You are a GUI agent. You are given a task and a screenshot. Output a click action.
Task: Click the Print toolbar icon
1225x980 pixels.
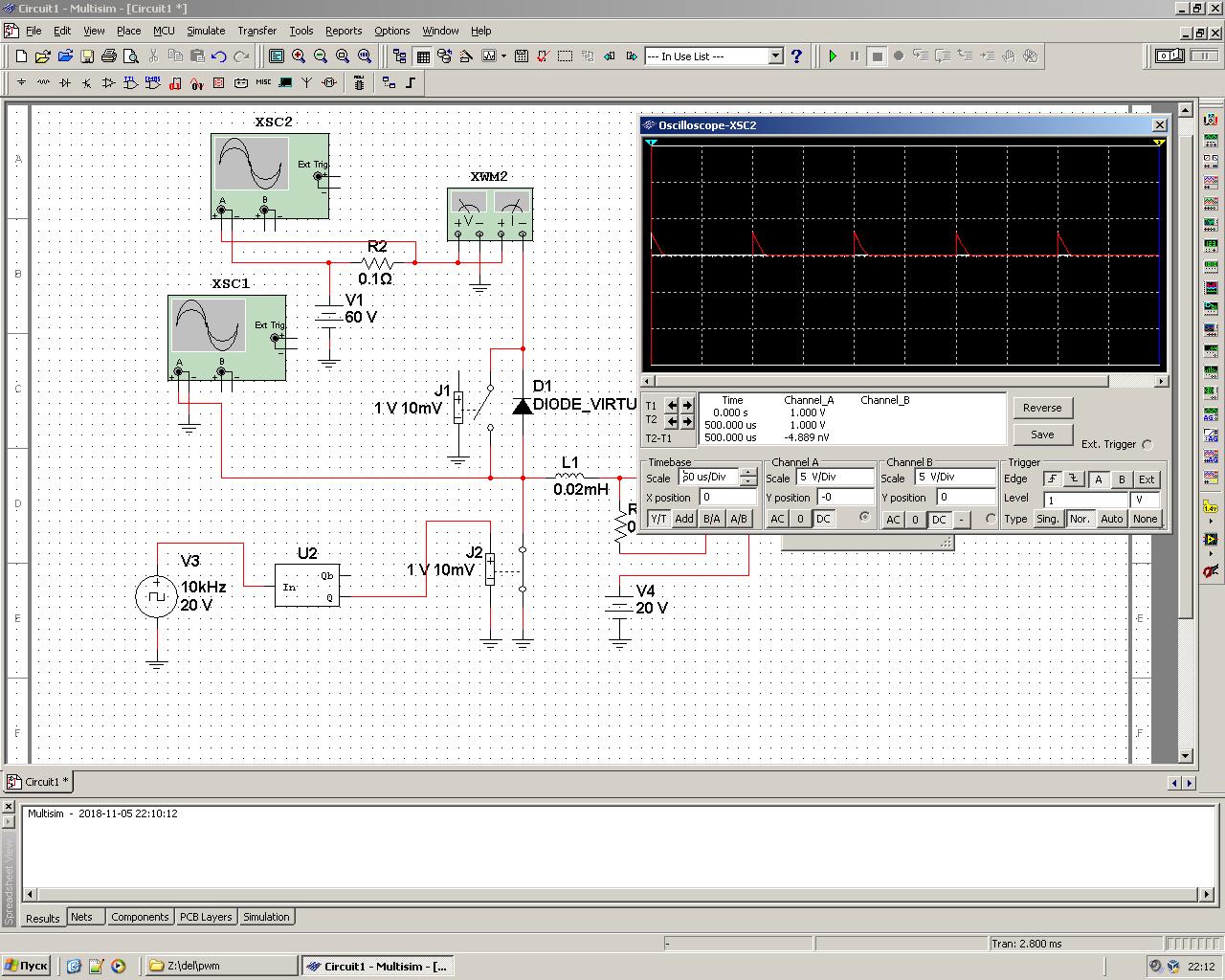point(109,56)
